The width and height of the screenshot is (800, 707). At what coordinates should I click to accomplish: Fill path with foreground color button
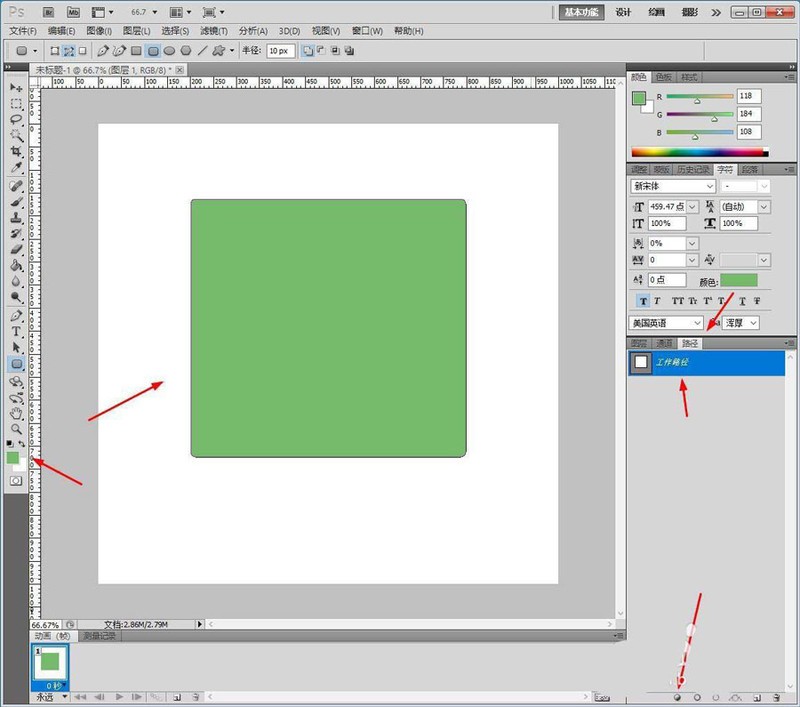click(x=678, y=697)
